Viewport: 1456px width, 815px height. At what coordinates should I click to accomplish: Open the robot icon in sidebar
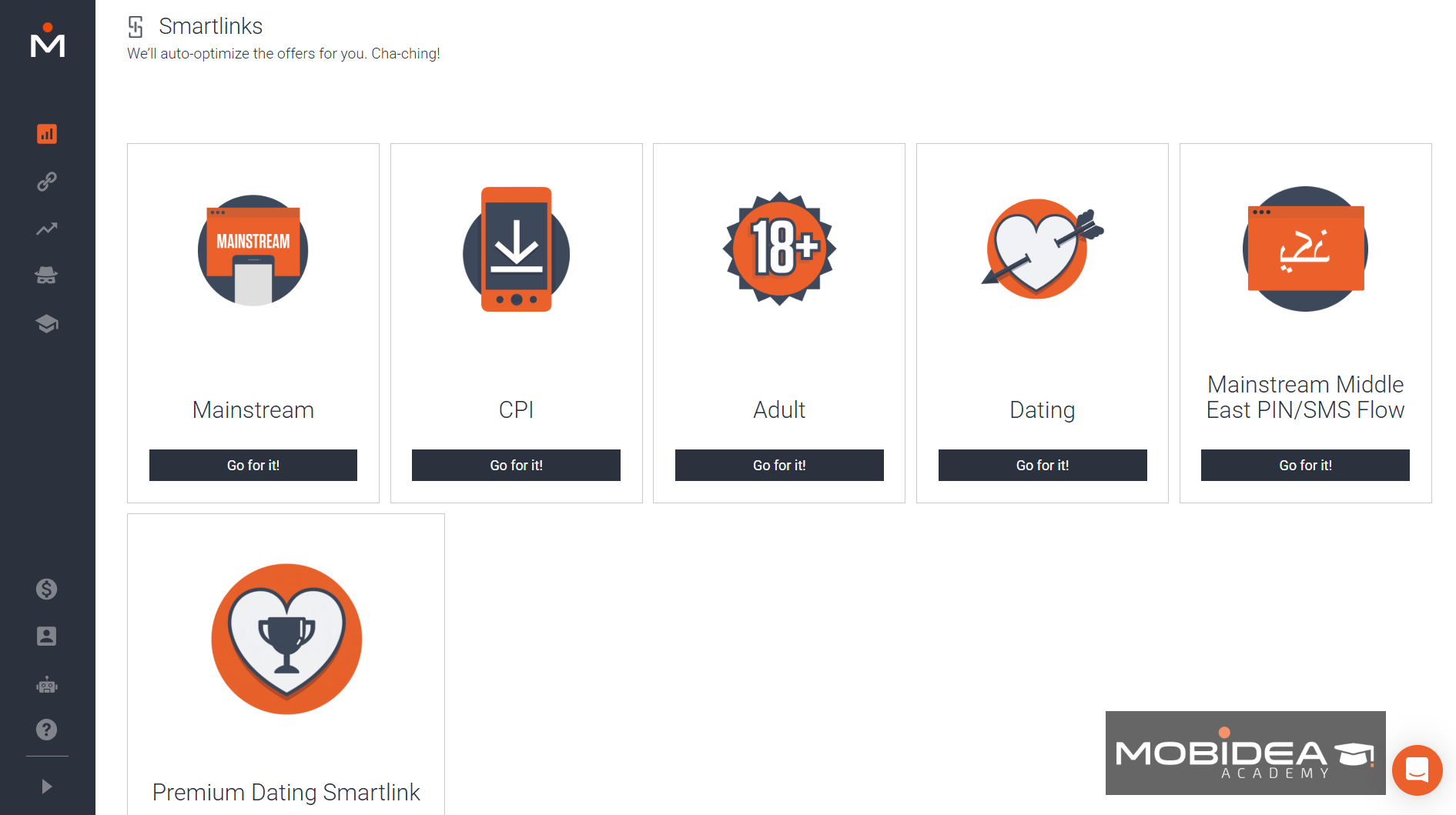(47, 684)
